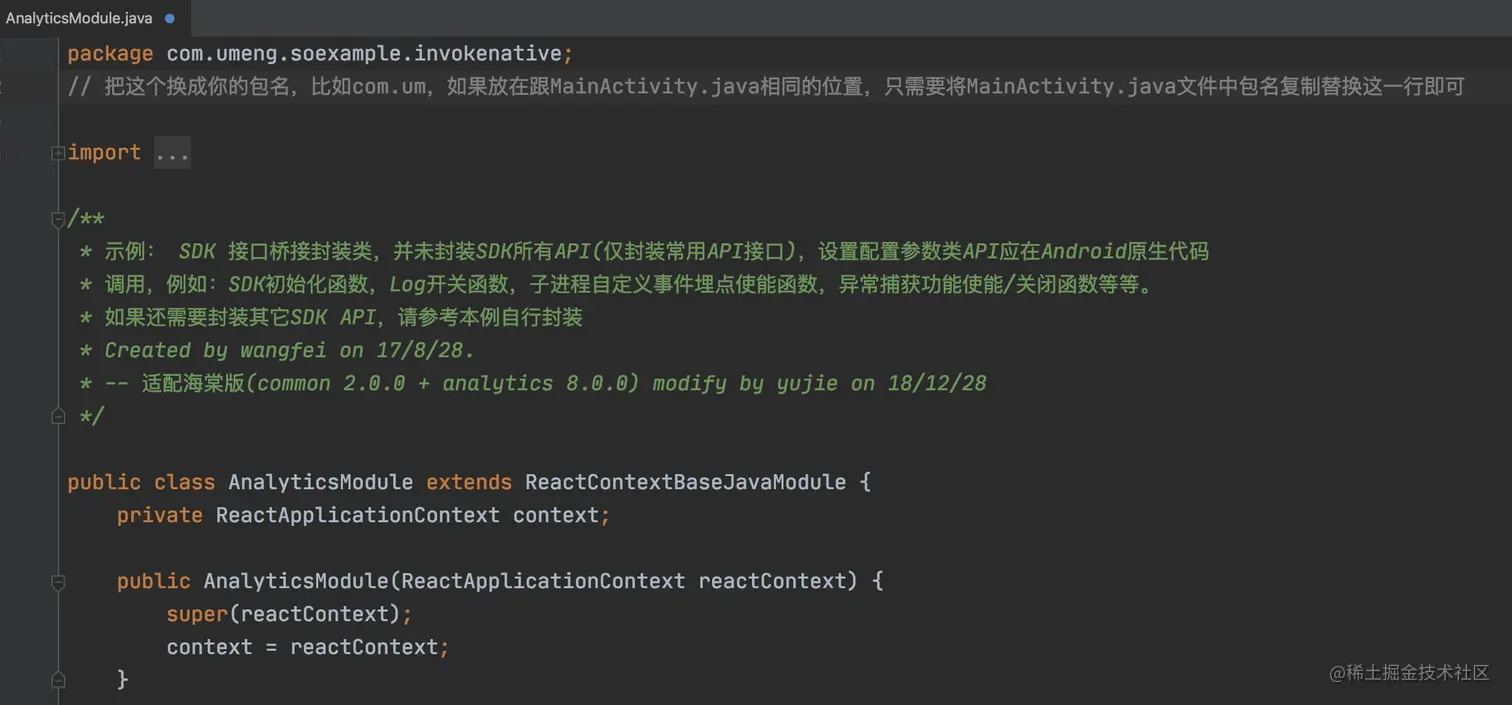Click the "Created by wangfei" comment line
The image size is (1512, 705).
pyautogui.click(x=289, y=350)
